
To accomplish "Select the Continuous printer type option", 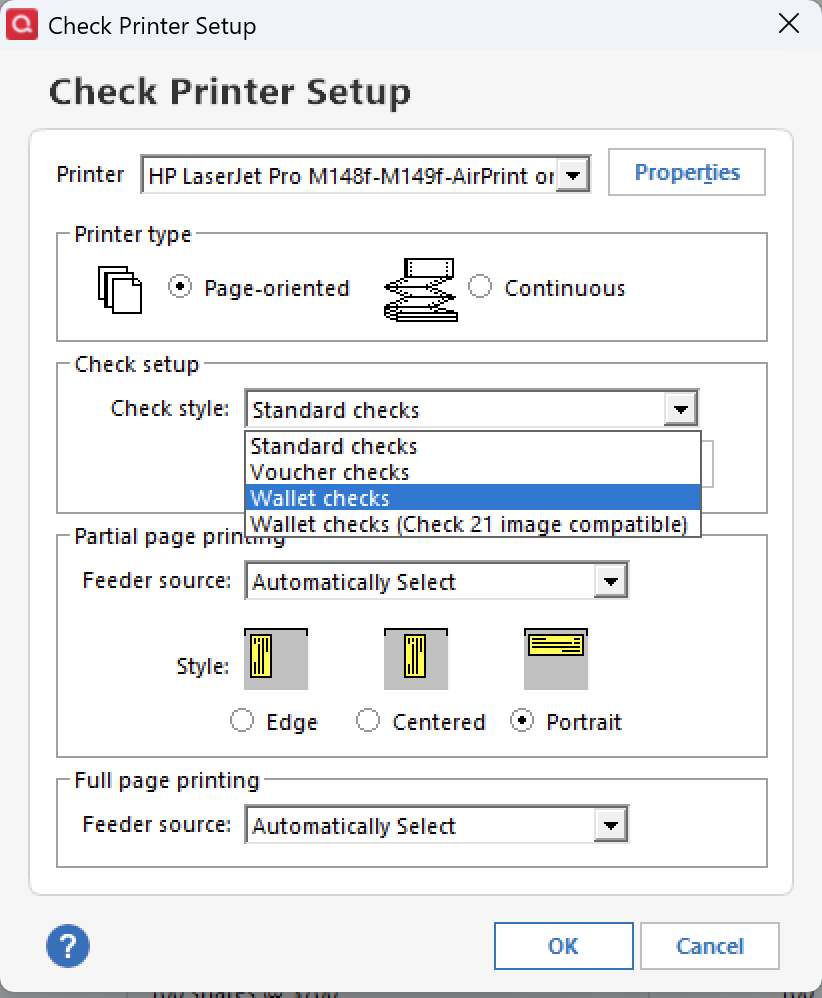I will [480, 287].
